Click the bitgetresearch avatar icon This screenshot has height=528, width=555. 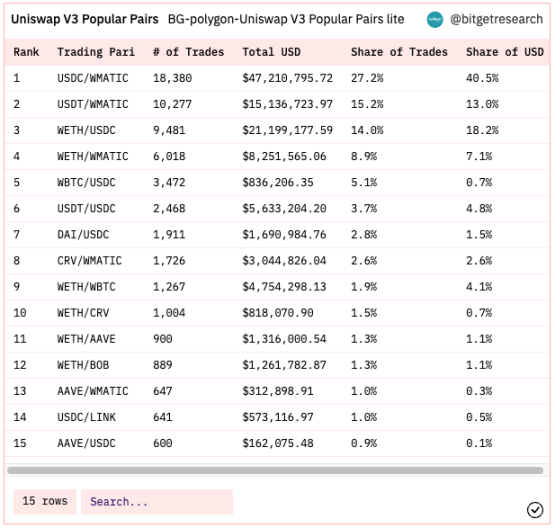tap(435, 19)
